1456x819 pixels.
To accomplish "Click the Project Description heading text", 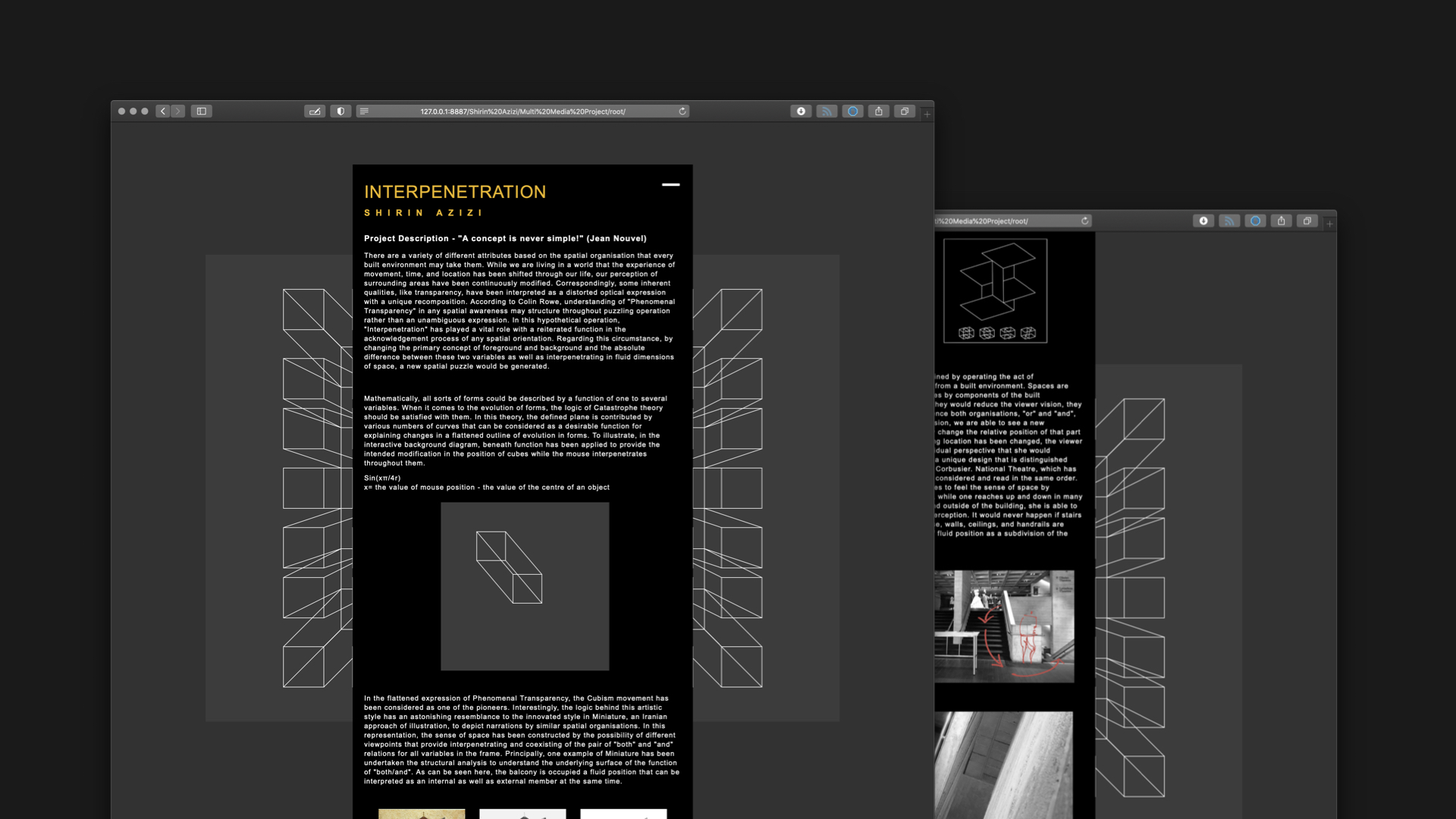I will [505, 238].
